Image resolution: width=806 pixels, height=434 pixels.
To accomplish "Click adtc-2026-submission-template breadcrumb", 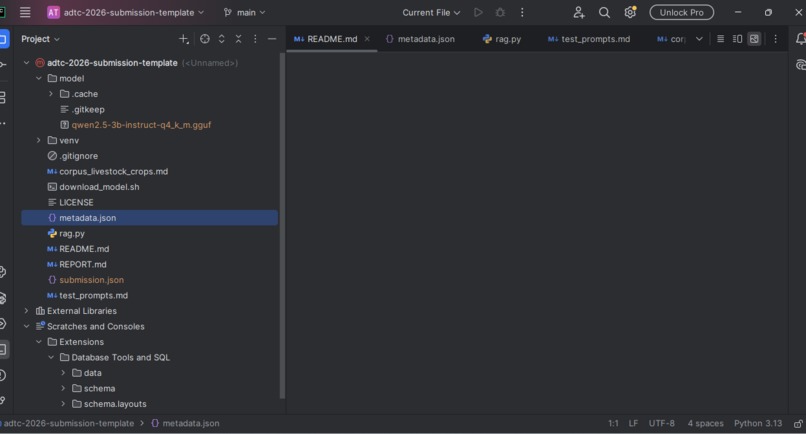I will tap(68, 423).
